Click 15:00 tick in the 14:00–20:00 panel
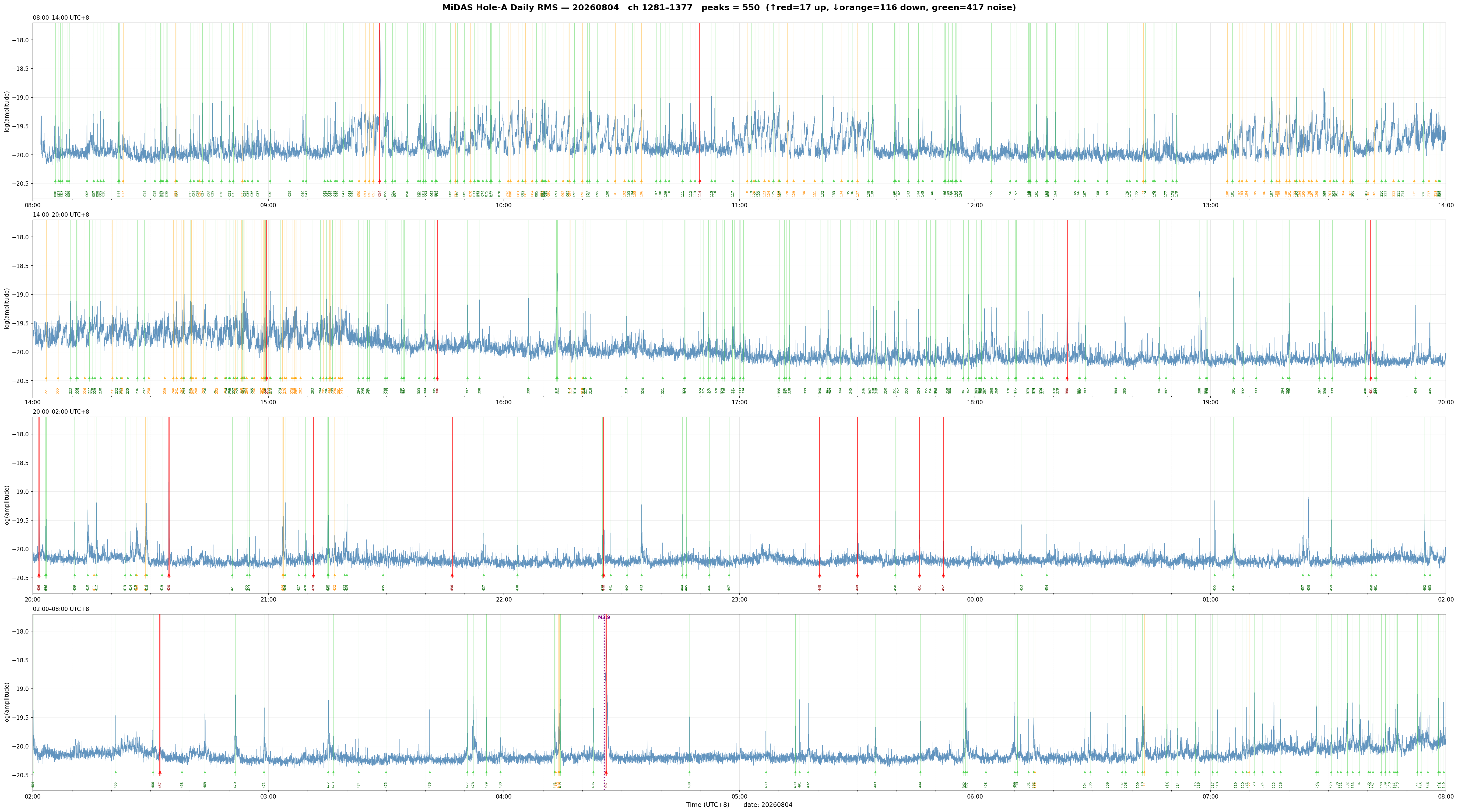 [x=268, y=402]
